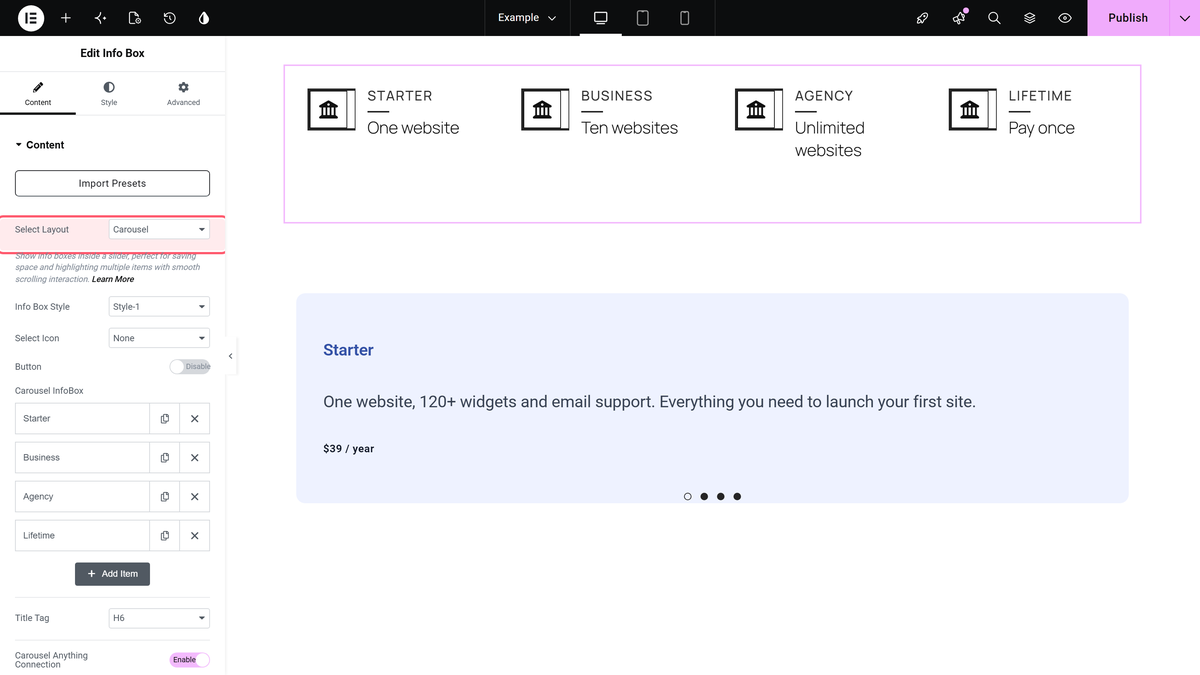Click the Publish button

tap(1128, 18)
